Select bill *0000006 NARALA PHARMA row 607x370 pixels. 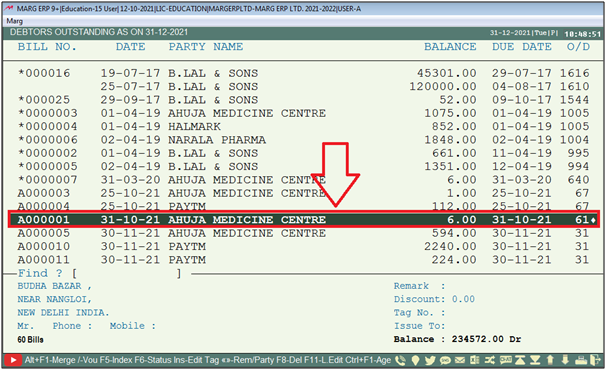(x=304, y=140)
